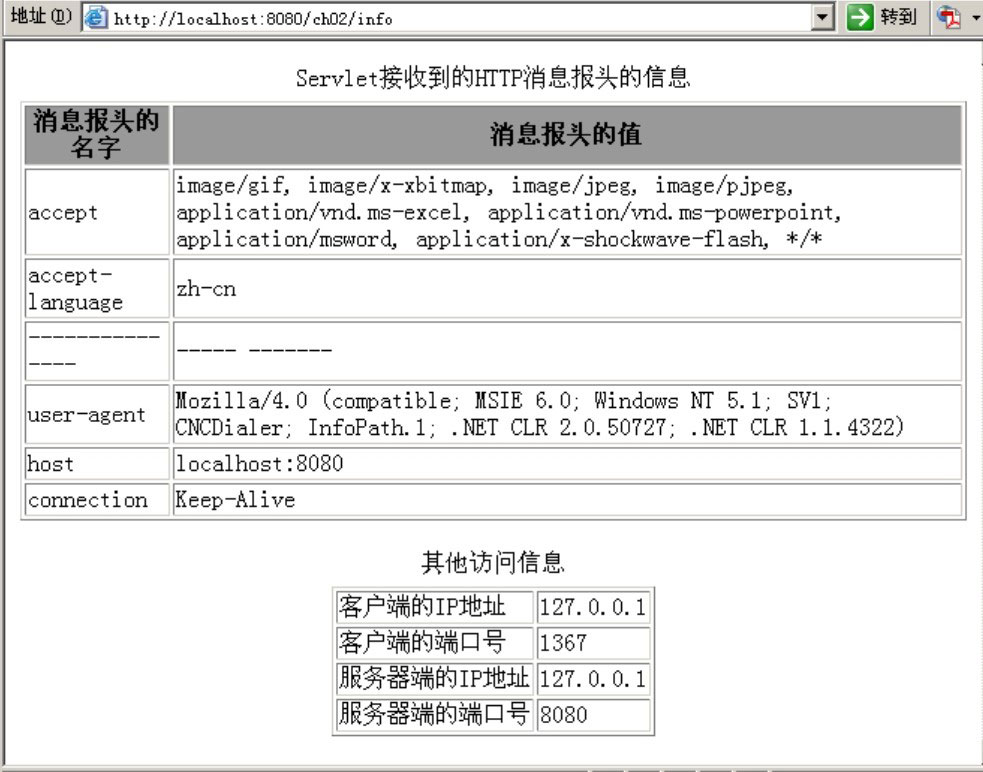This screenshot has height=772, width=983.
Task: Click the server port value 8080
Action: tap(593, 714)
